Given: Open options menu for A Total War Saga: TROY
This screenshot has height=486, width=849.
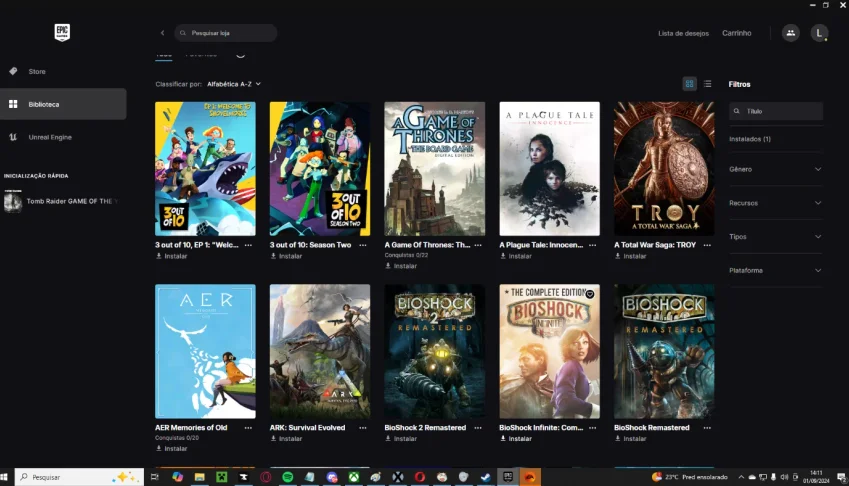Looking at the screenshot, I should pyautogui.click(x=707, y=245).
